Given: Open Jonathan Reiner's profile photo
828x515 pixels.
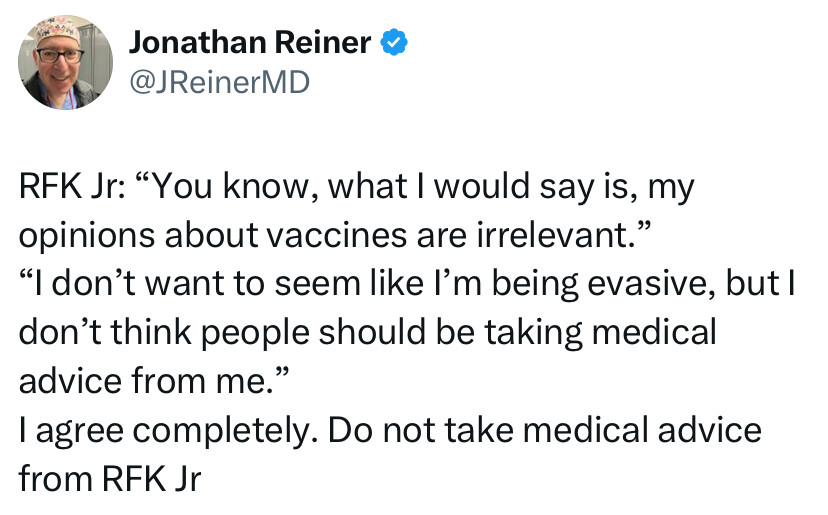Looking at the screenshot, I should [x=65, y=62].
